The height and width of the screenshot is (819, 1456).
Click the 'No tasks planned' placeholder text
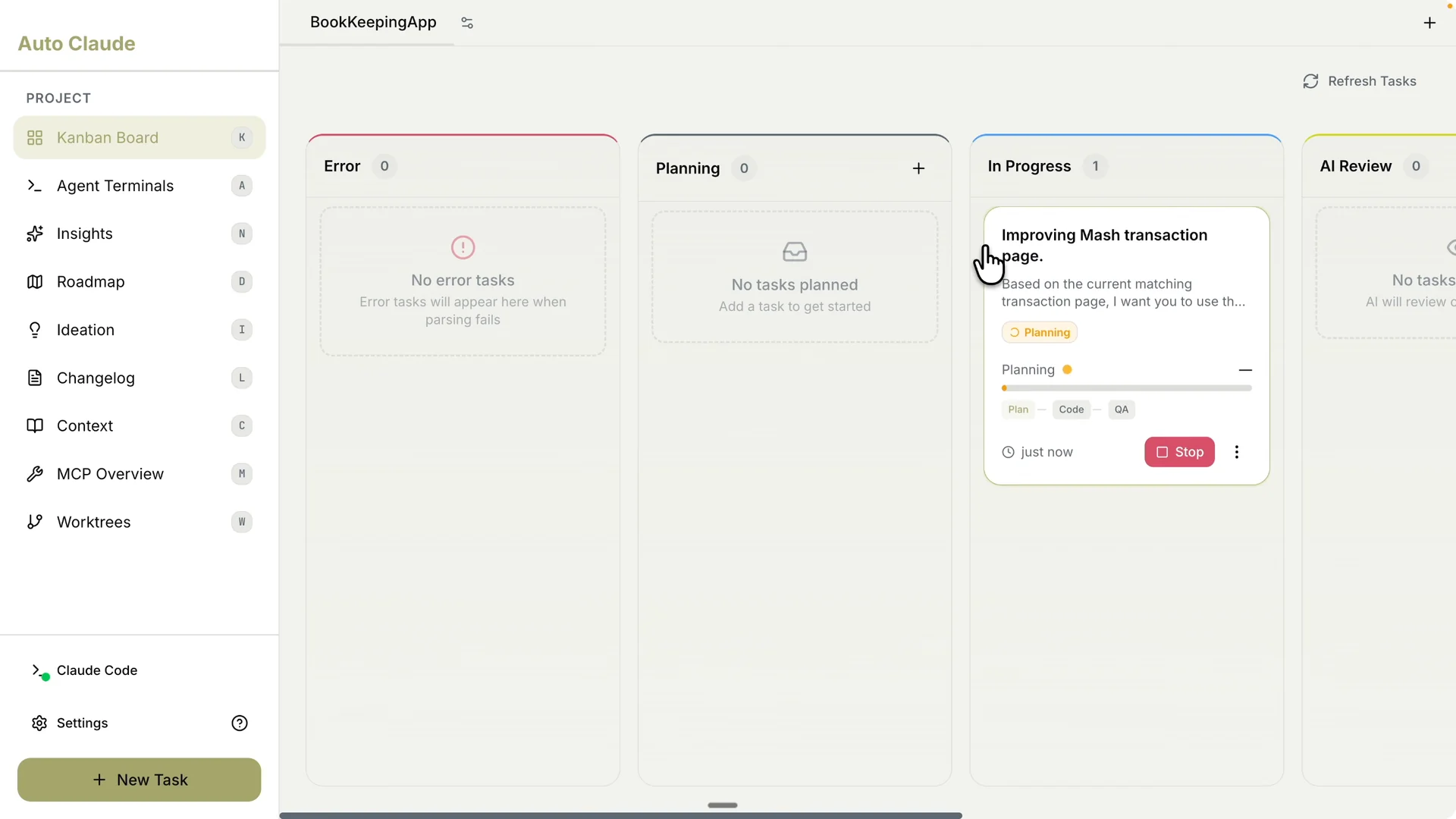pos(795,285)
